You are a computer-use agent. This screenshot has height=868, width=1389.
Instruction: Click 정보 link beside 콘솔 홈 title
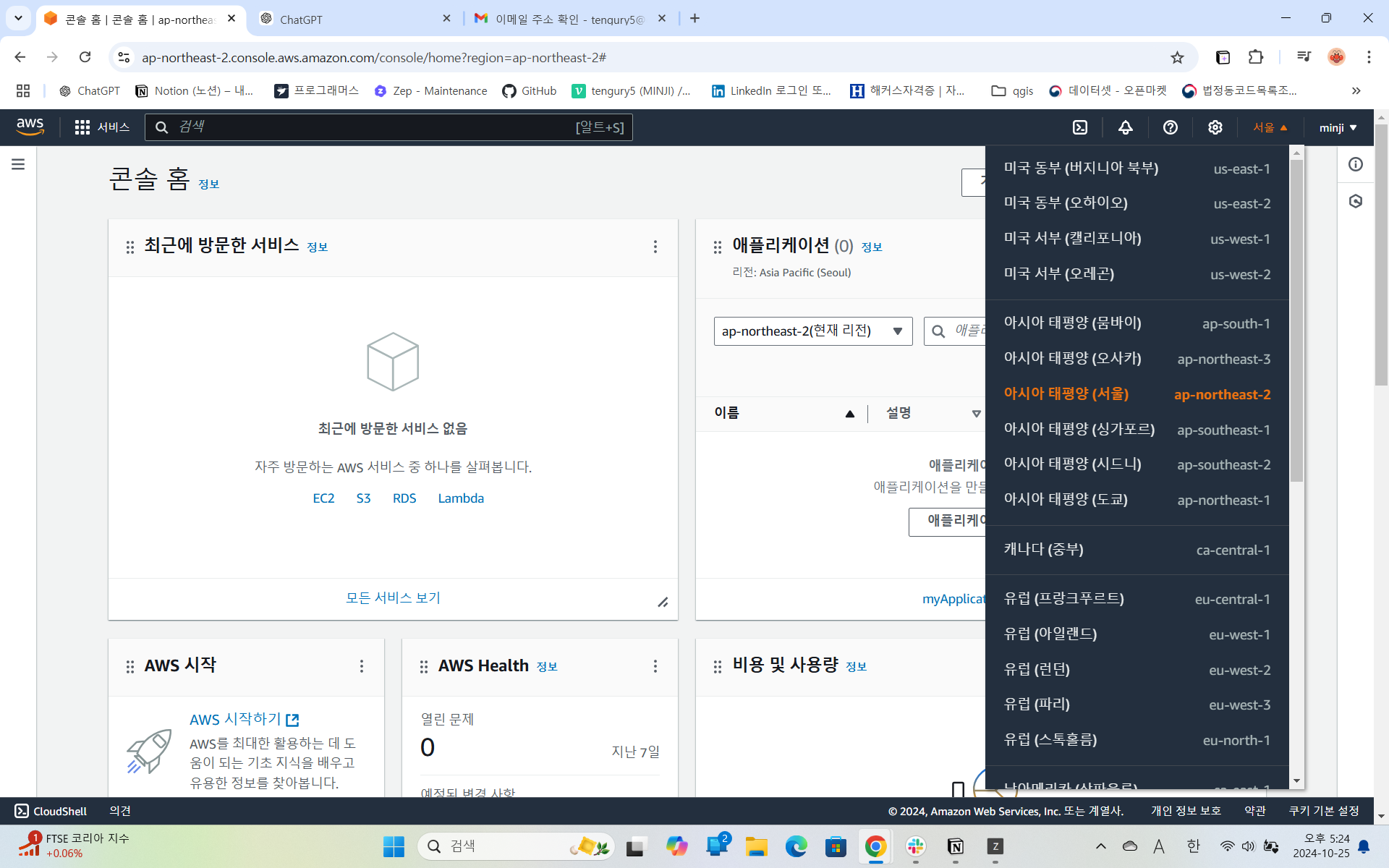pyautogui.click(x=209, y=184)
